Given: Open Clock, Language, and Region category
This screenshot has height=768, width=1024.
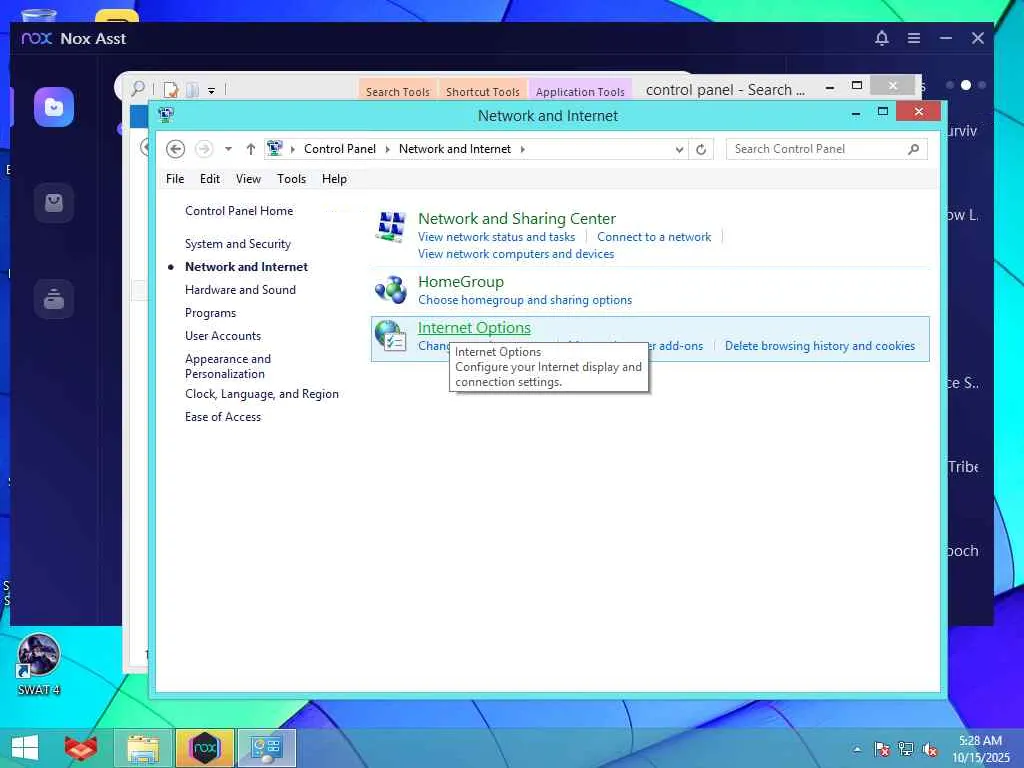Looking at the screenshot, I should click(262, 394).
